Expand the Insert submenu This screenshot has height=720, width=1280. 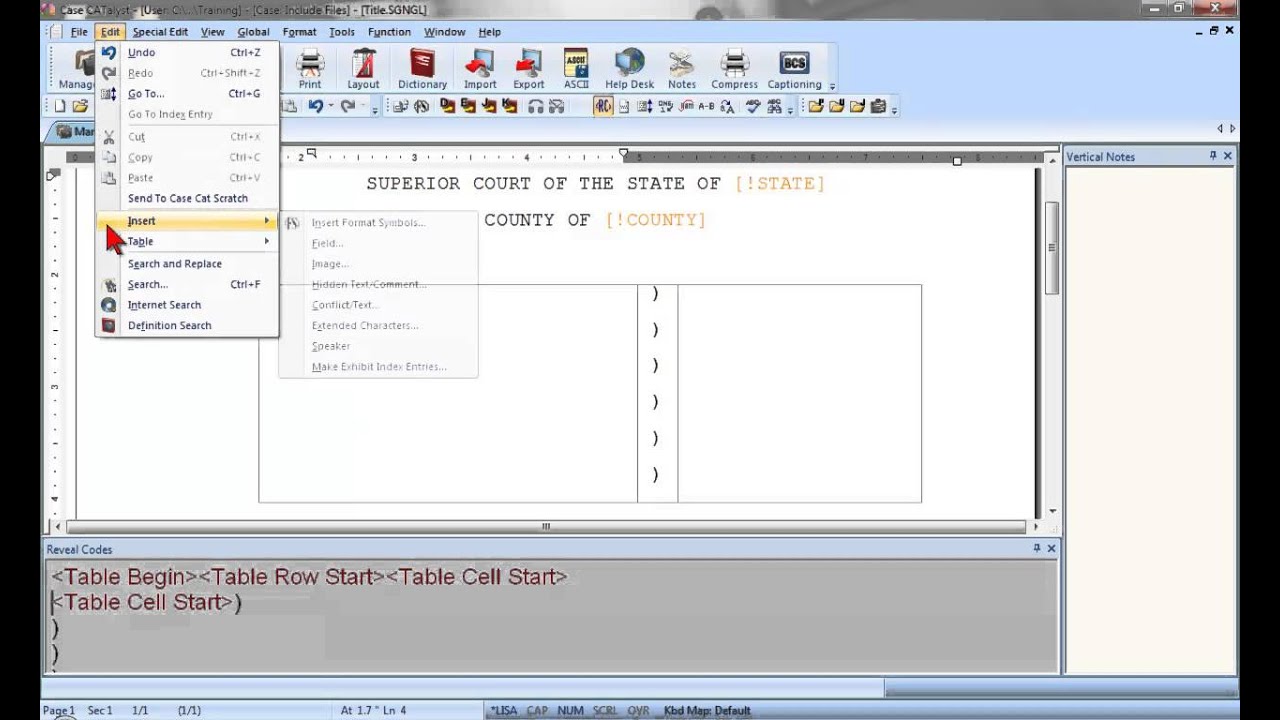click(x=187, y=221)
